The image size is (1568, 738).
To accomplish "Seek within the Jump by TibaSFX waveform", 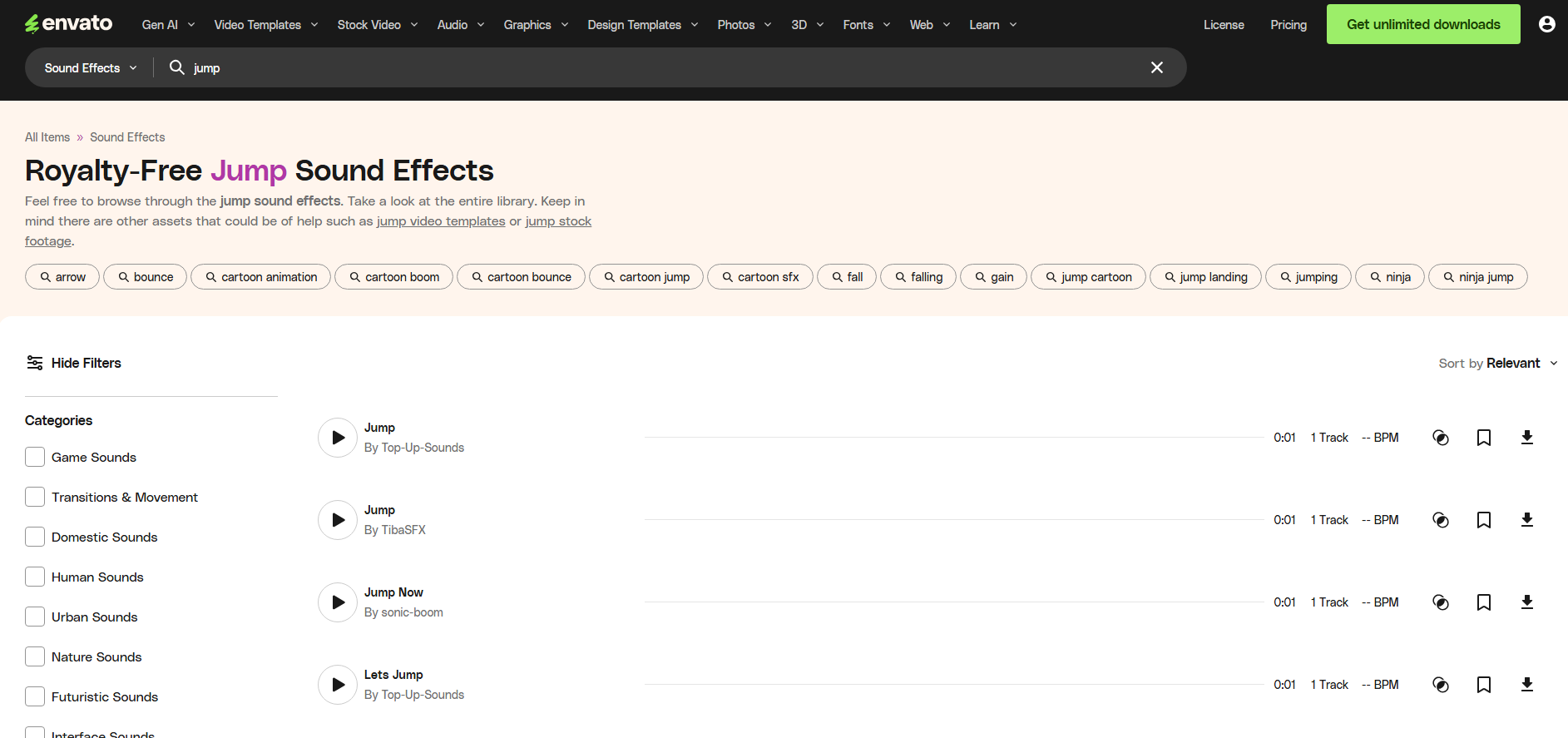I will tap(953, 520).
